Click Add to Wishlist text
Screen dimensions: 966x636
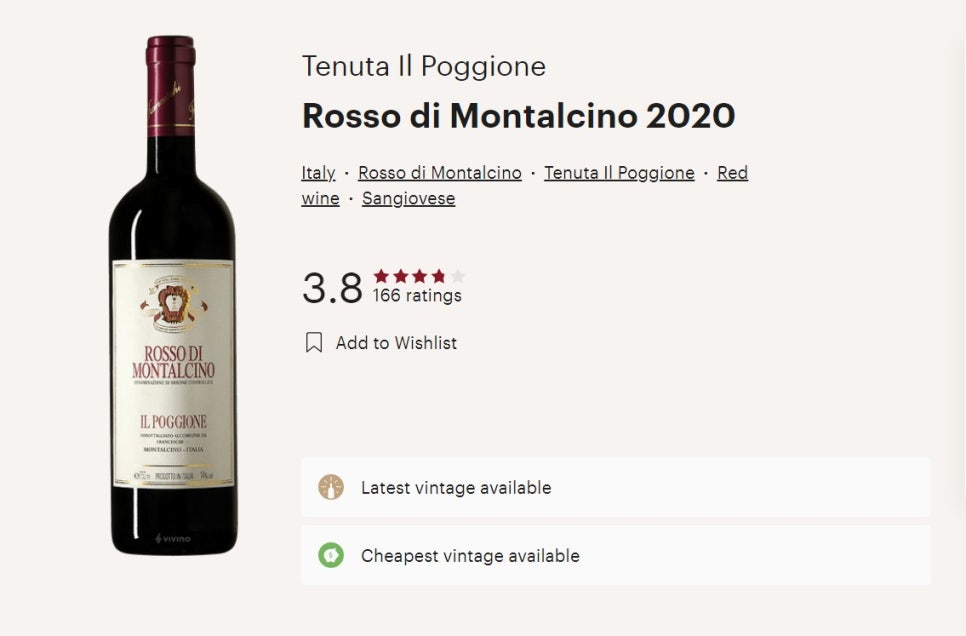coord(396,343)
